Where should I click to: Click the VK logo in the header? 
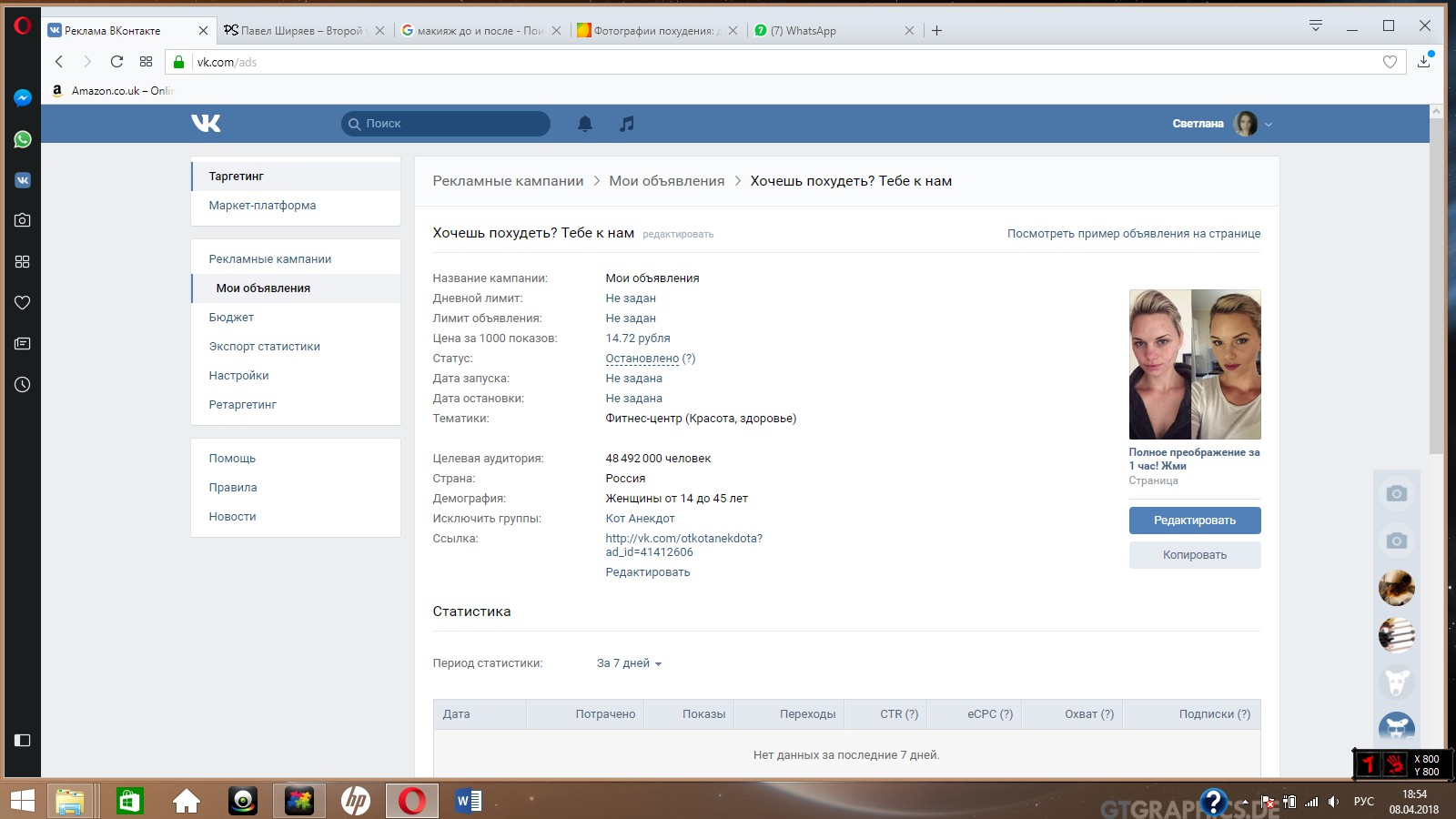pos(207,124)
